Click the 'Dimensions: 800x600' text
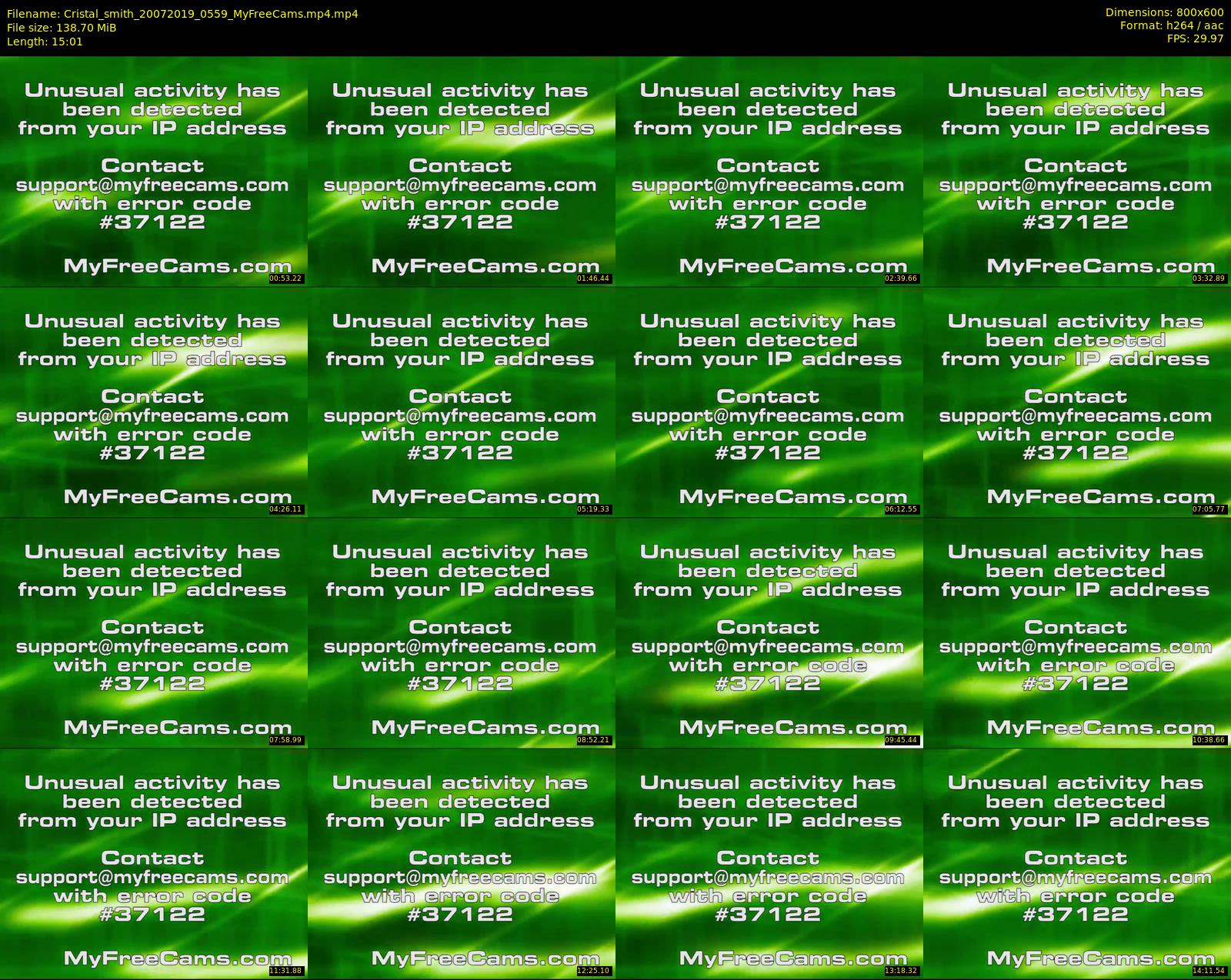1231x980 pixels. pos(1164,12)
